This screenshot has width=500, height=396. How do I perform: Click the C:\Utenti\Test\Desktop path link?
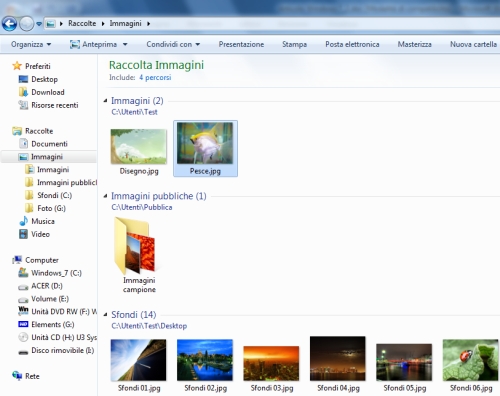pos(149,326)
